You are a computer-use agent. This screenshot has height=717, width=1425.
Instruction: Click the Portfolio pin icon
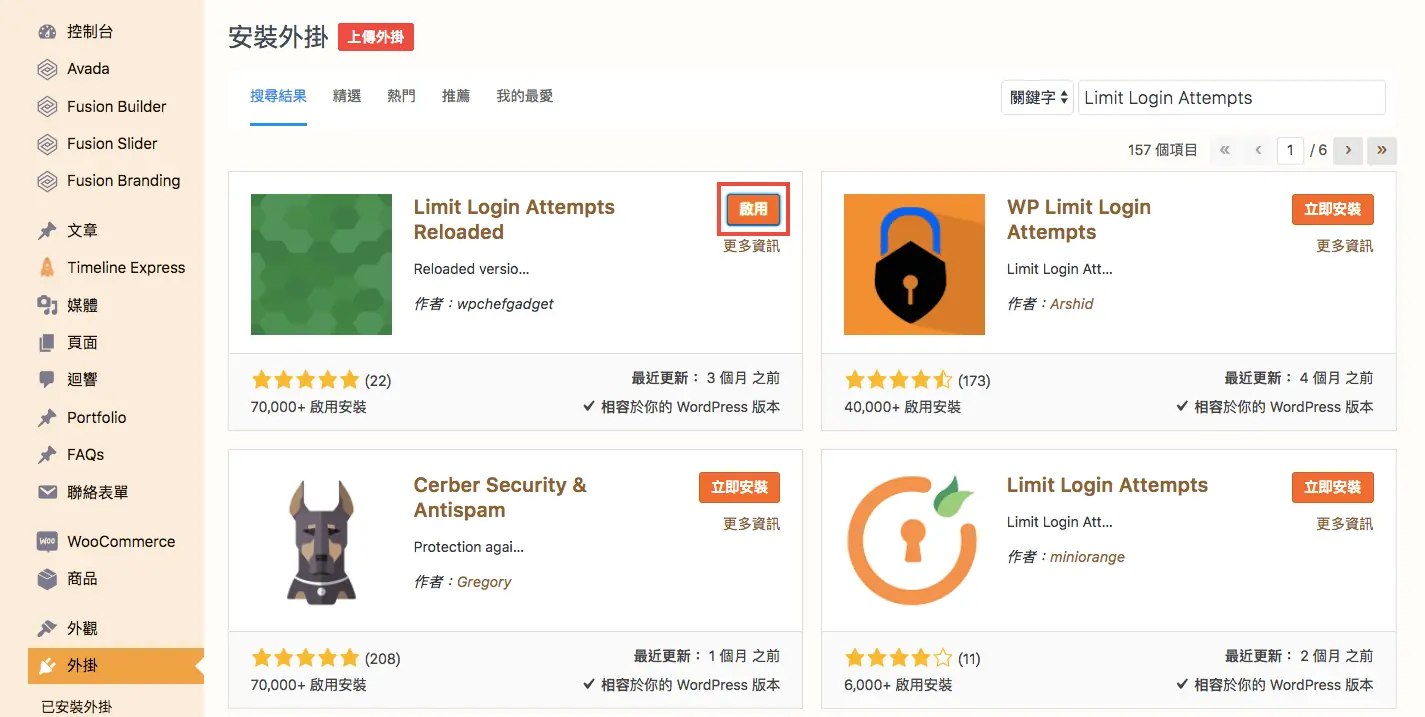coord(47,418)
